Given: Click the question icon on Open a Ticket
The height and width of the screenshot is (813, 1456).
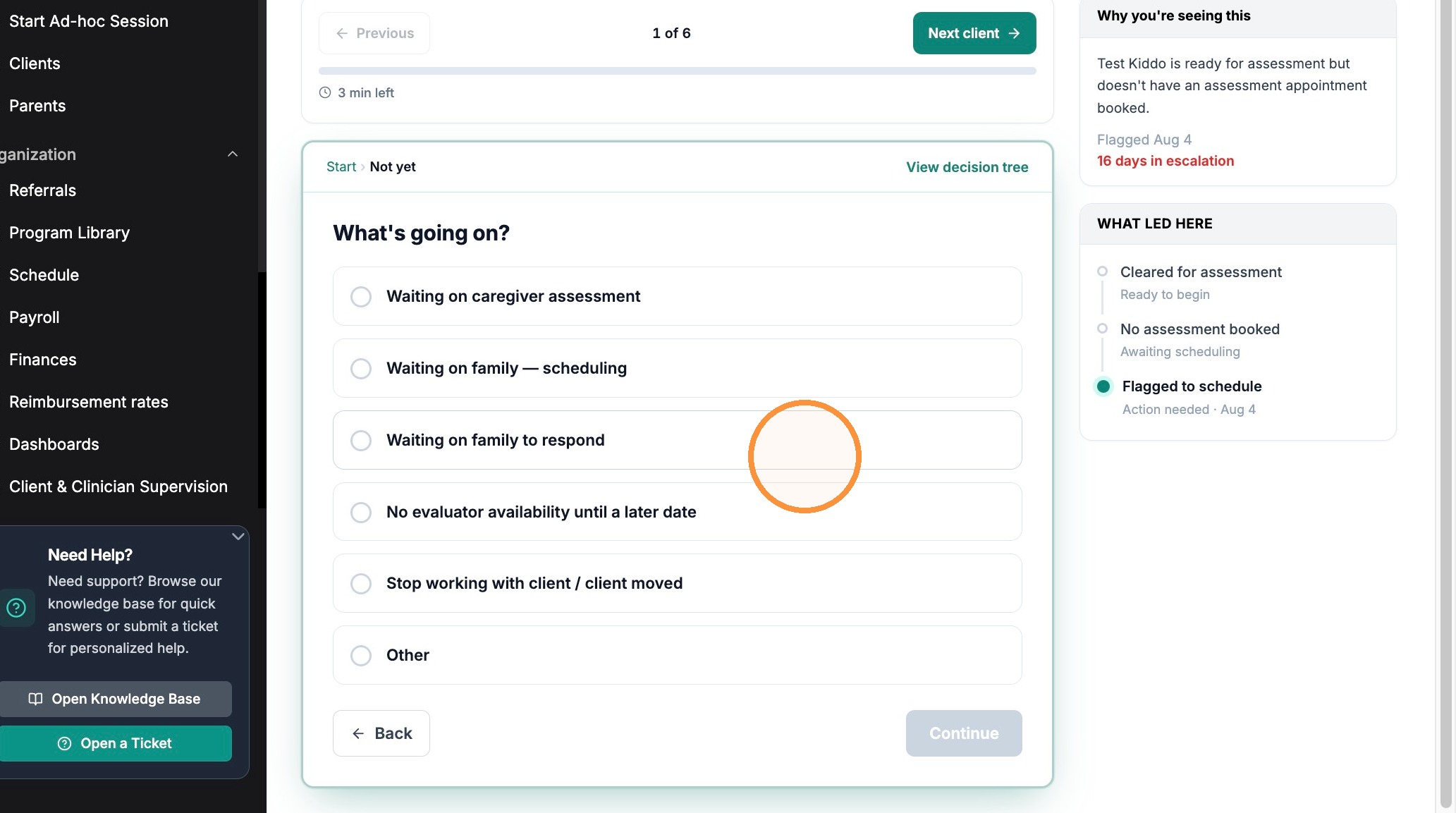Looking at the screenshot, I should 64,743.
